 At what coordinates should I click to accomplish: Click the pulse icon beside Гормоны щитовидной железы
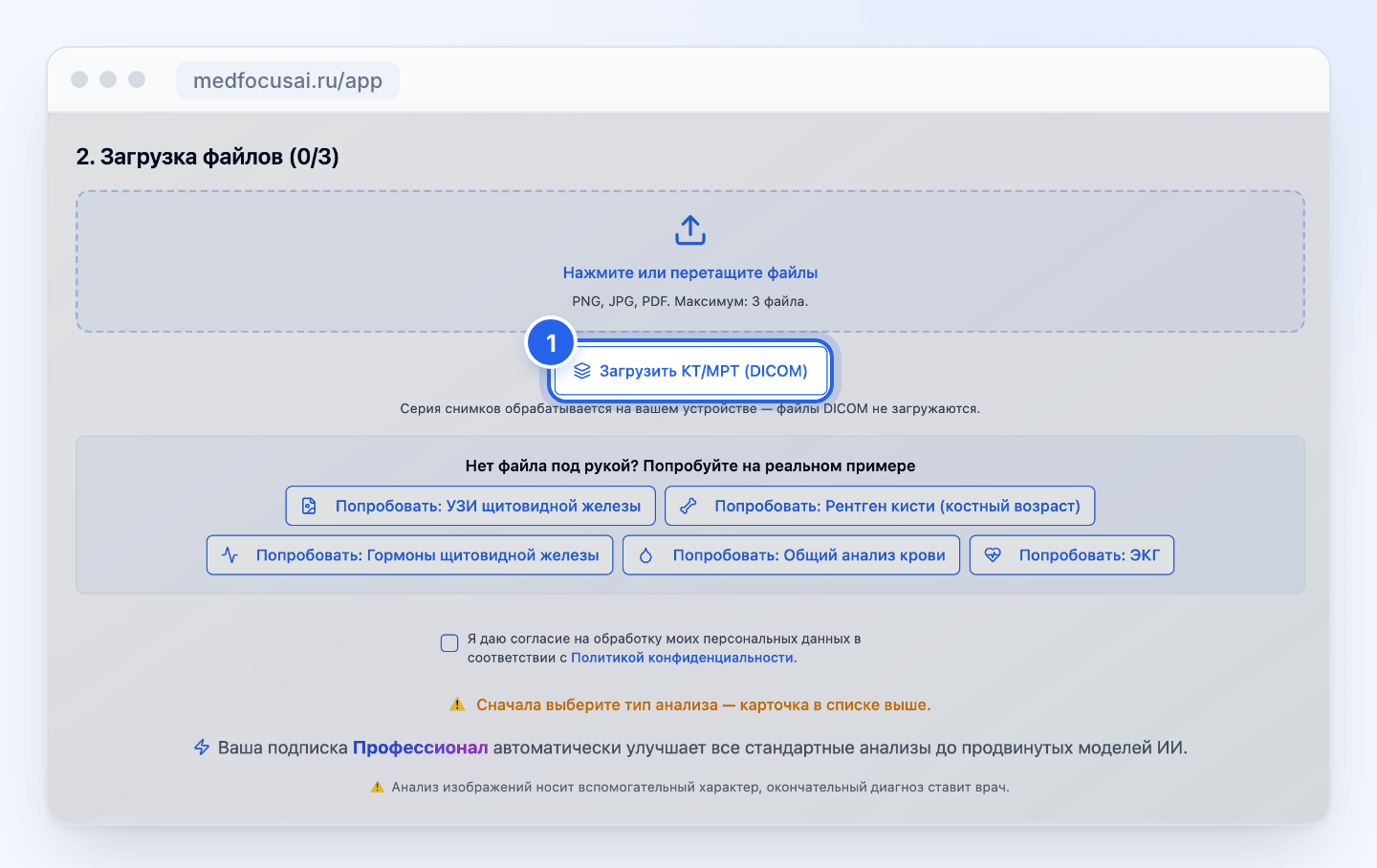point(230,554)
